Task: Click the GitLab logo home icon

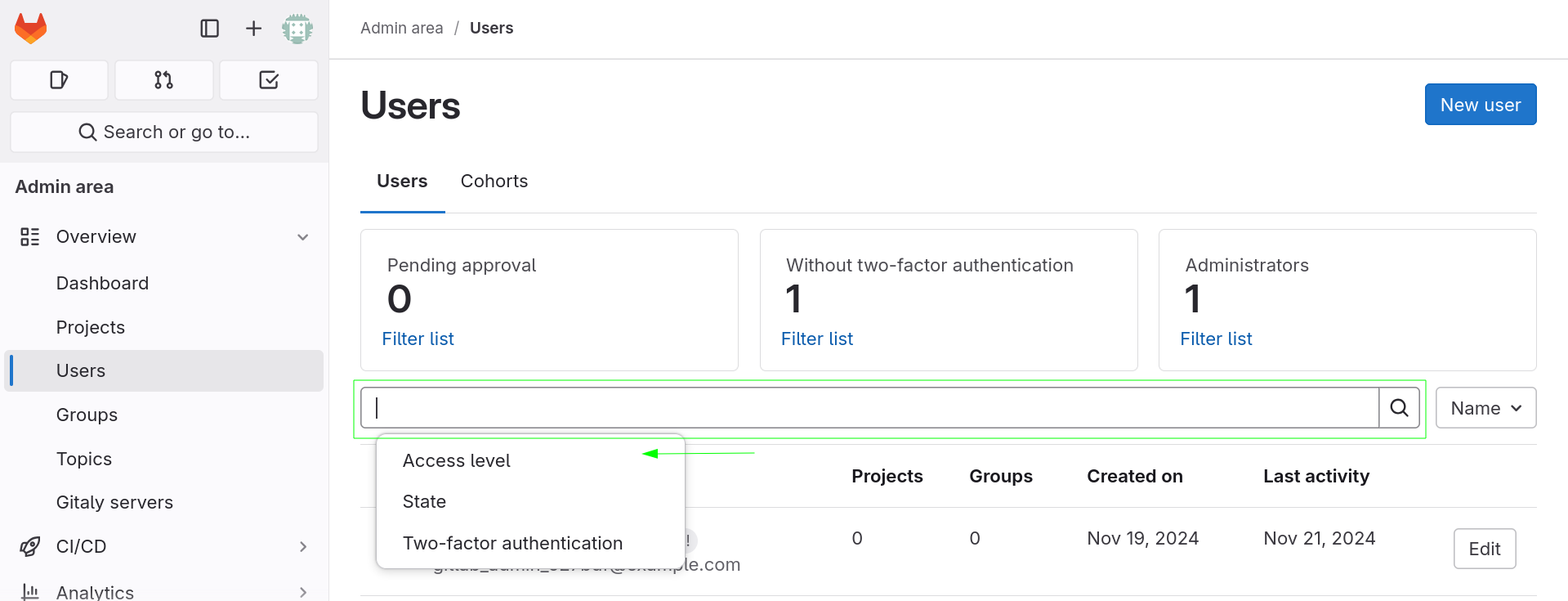Action: (x=31, y=29)
